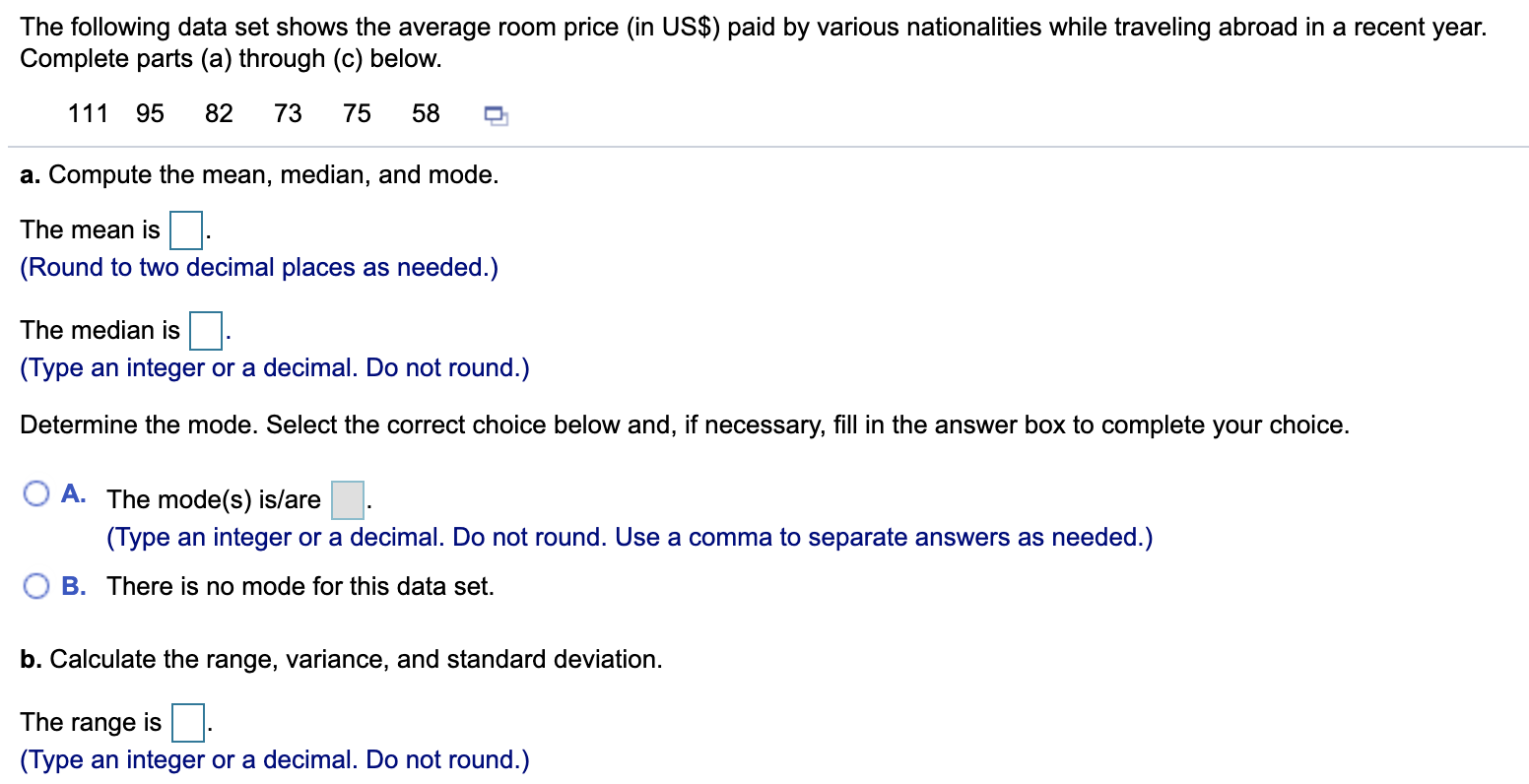Select the data value 111
The height and width of the screenshot is (784, 1529).
pyautogui.click(x=88, y=113)
